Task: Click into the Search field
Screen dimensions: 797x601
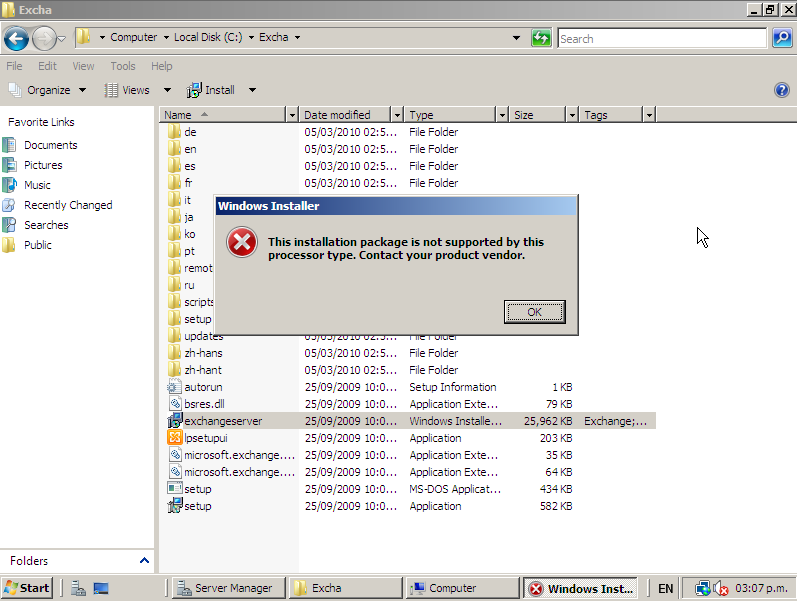Action: pyautogui.click(x=662, y=39)
